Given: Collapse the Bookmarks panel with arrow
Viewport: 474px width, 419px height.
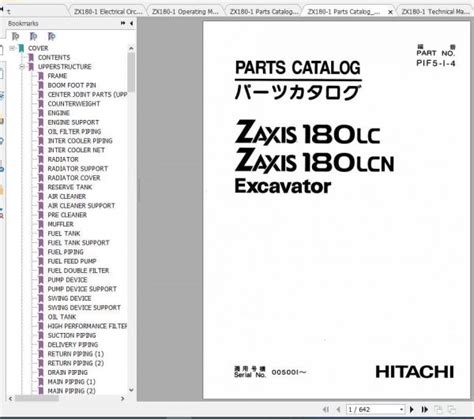Looking at the screenshot, I should (131, 23).
